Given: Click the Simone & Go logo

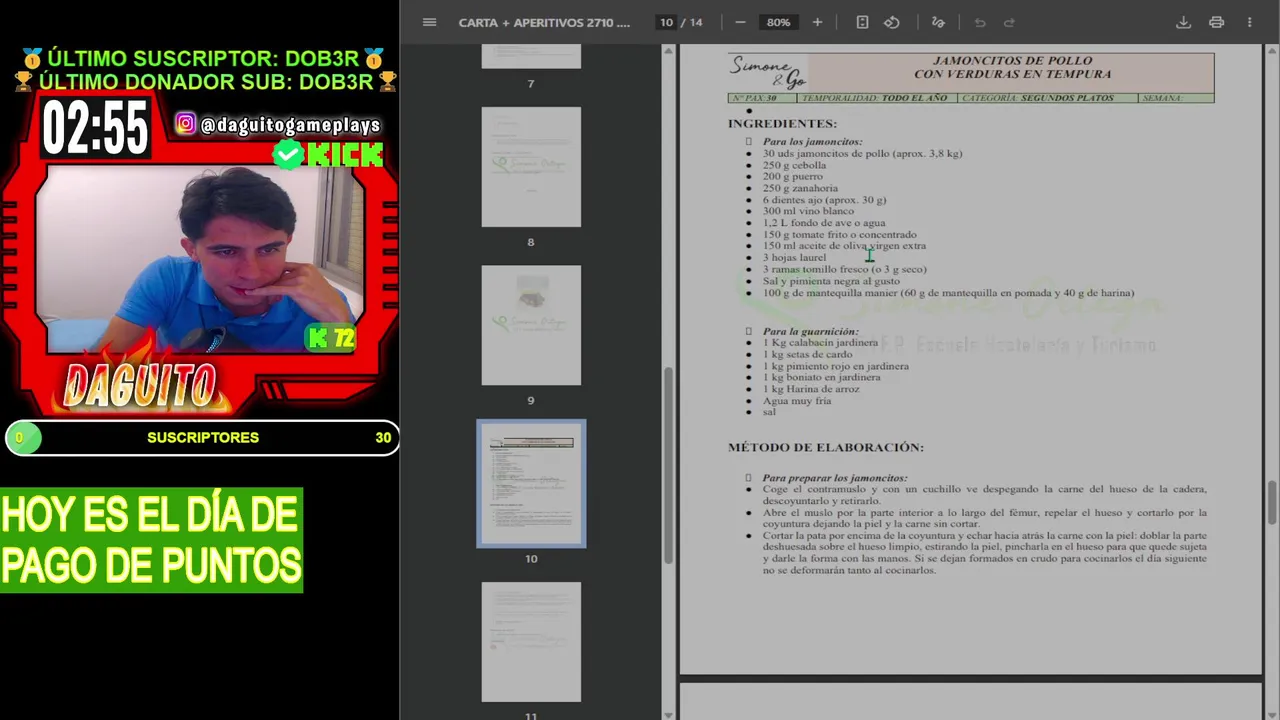Looking at the screenshot, I should point(768,72).
